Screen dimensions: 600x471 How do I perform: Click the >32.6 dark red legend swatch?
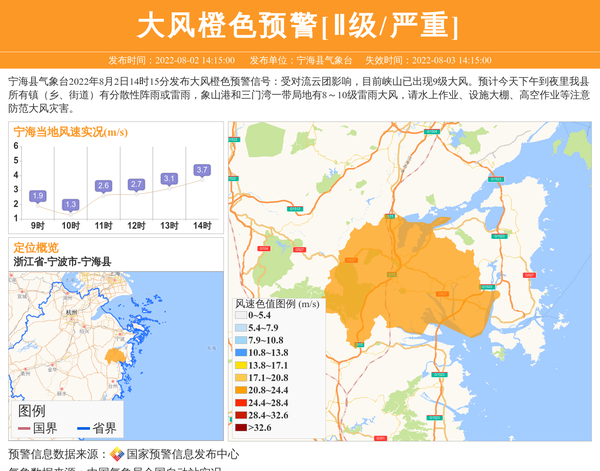tap(240, 428)
